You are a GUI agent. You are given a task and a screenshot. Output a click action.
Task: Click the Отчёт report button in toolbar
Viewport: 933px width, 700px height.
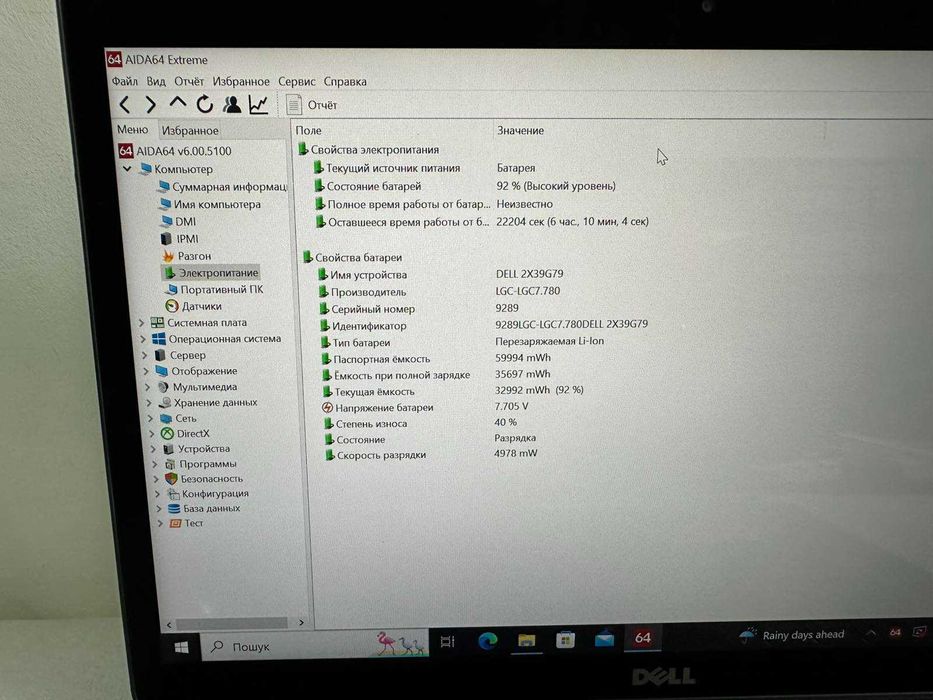click(x=312, y=105)
